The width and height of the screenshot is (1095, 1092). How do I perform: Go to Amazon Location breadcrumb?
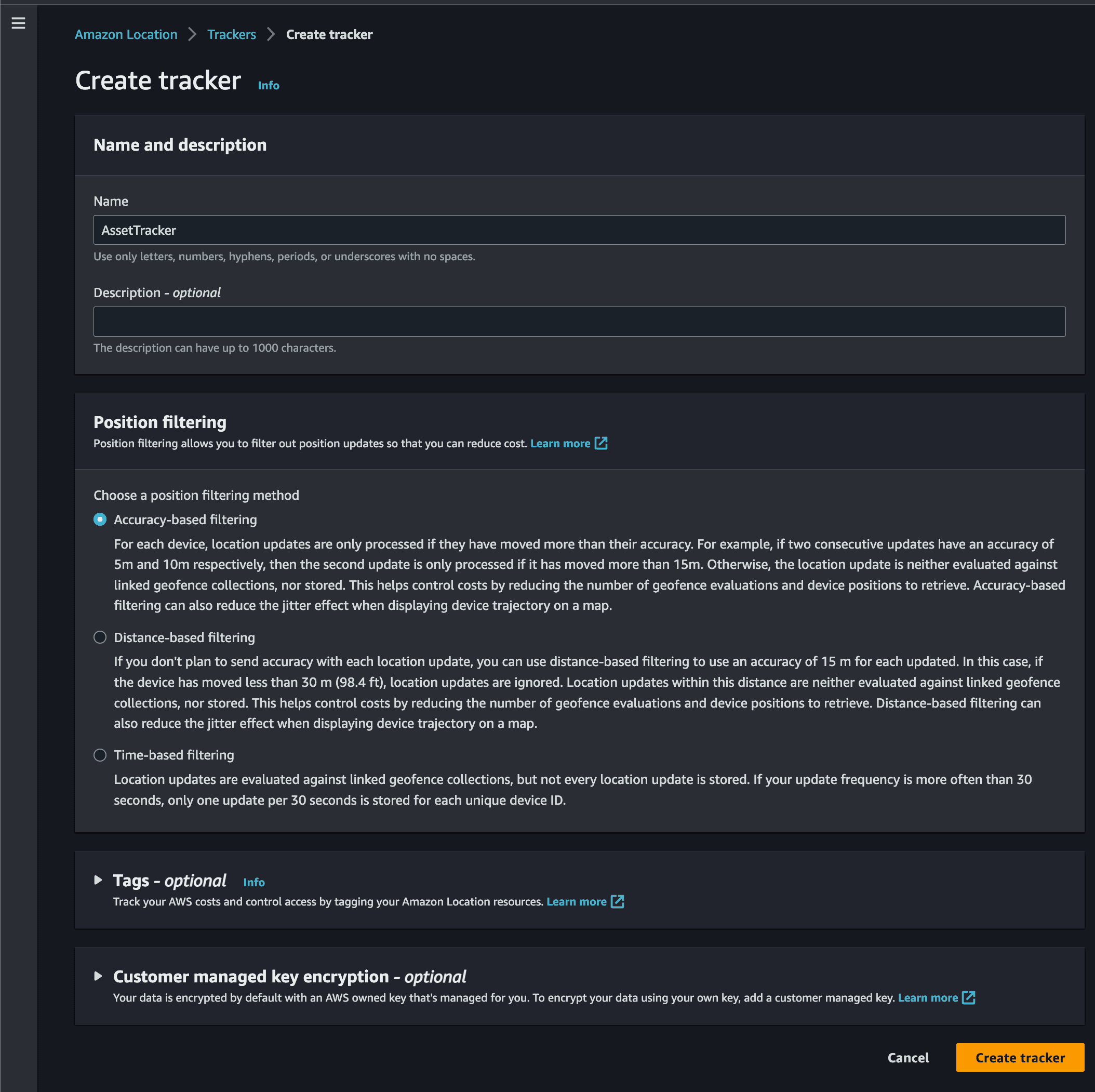click(126, 35)
